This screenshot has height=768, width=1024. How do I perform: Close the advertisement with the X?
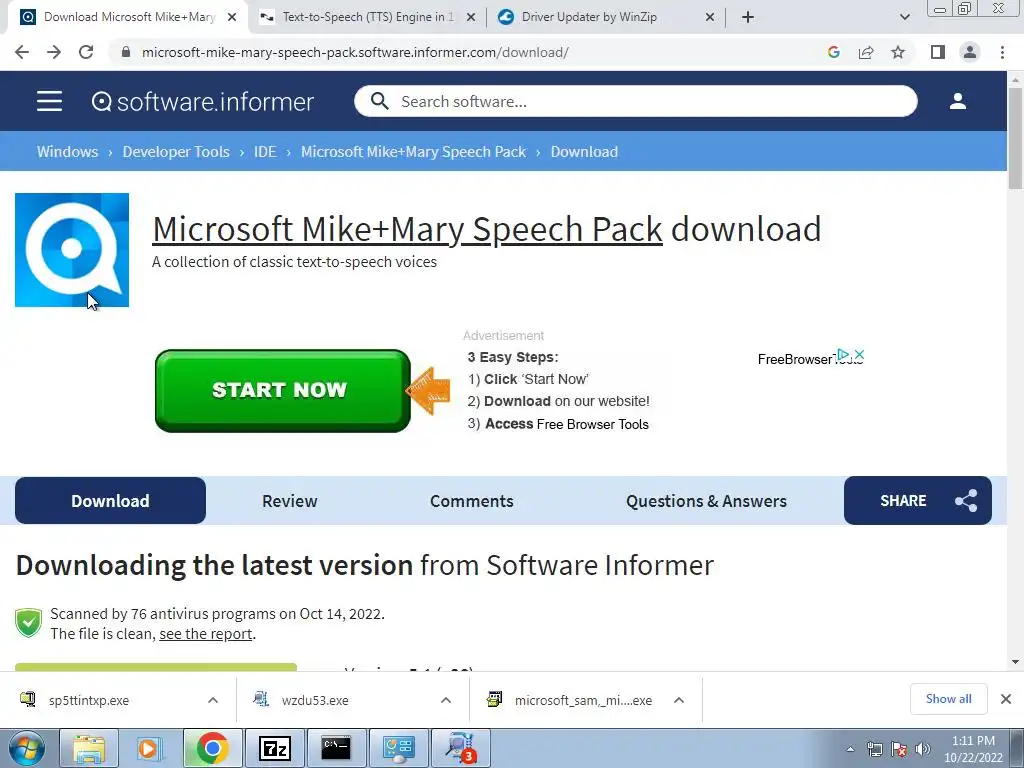tap(859, 355)
